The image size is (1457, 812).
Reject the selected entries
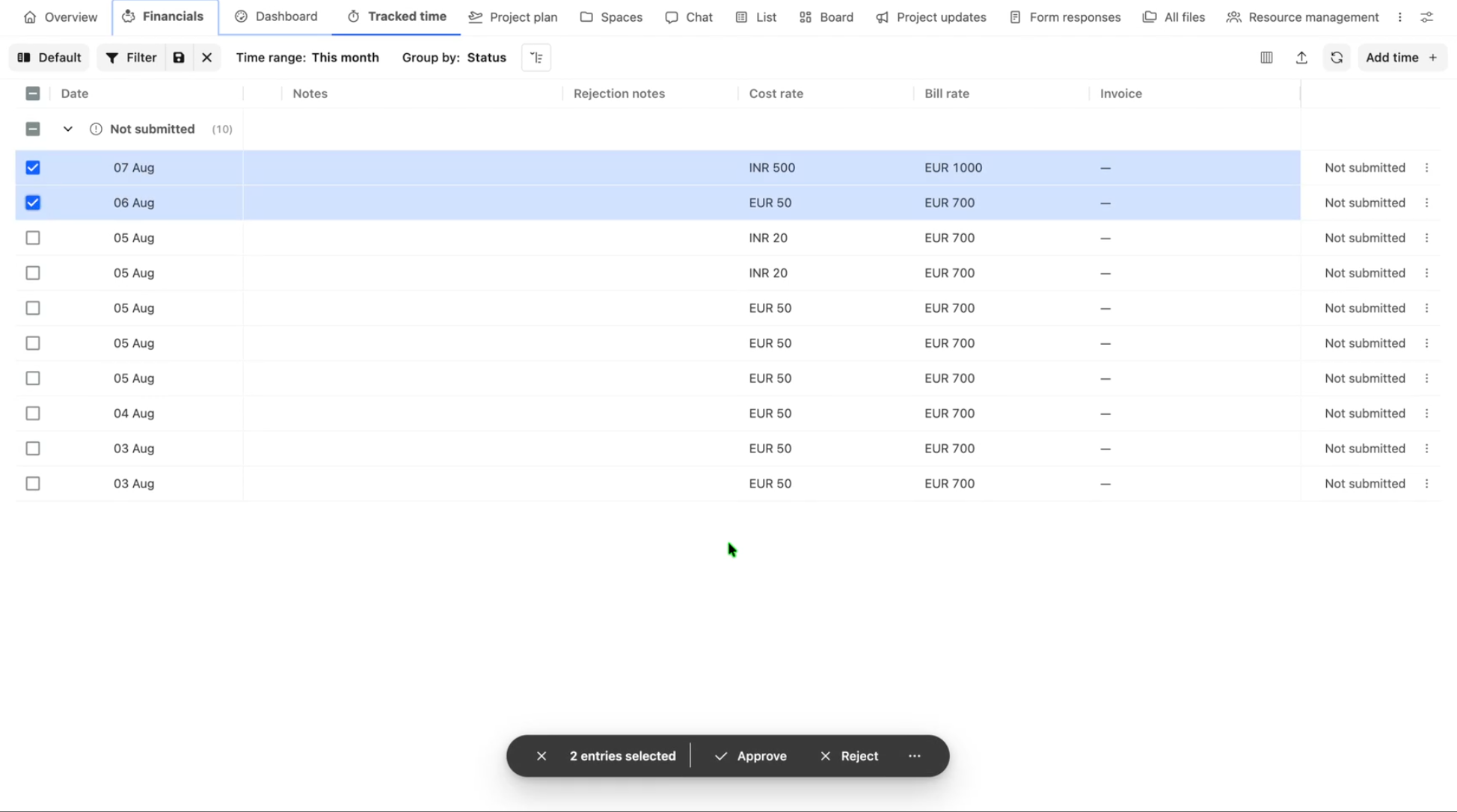click(849, 756)
